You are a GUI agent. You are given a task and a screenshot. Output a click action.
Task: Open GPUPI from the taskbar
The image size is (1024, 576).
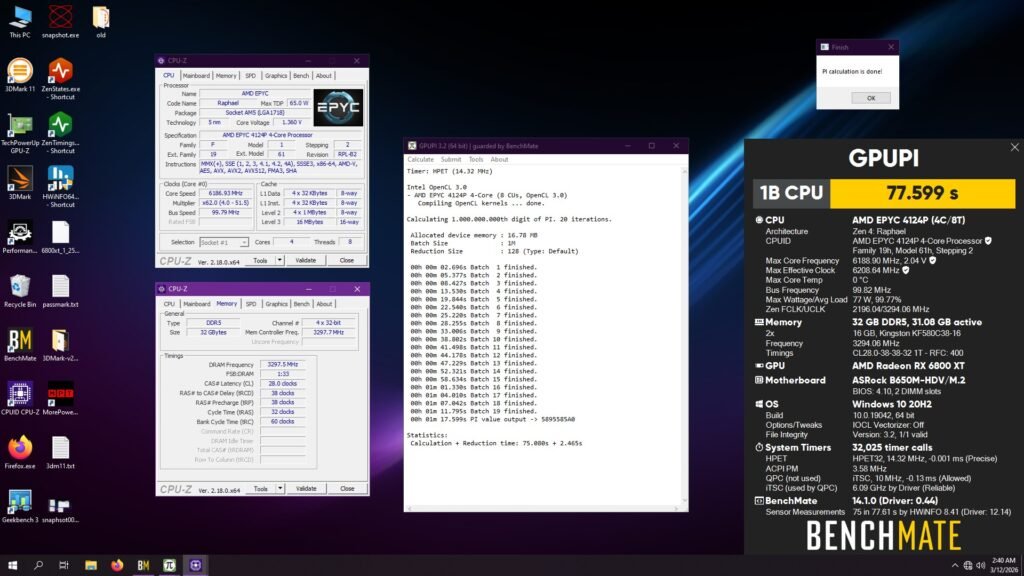(169, 566)
